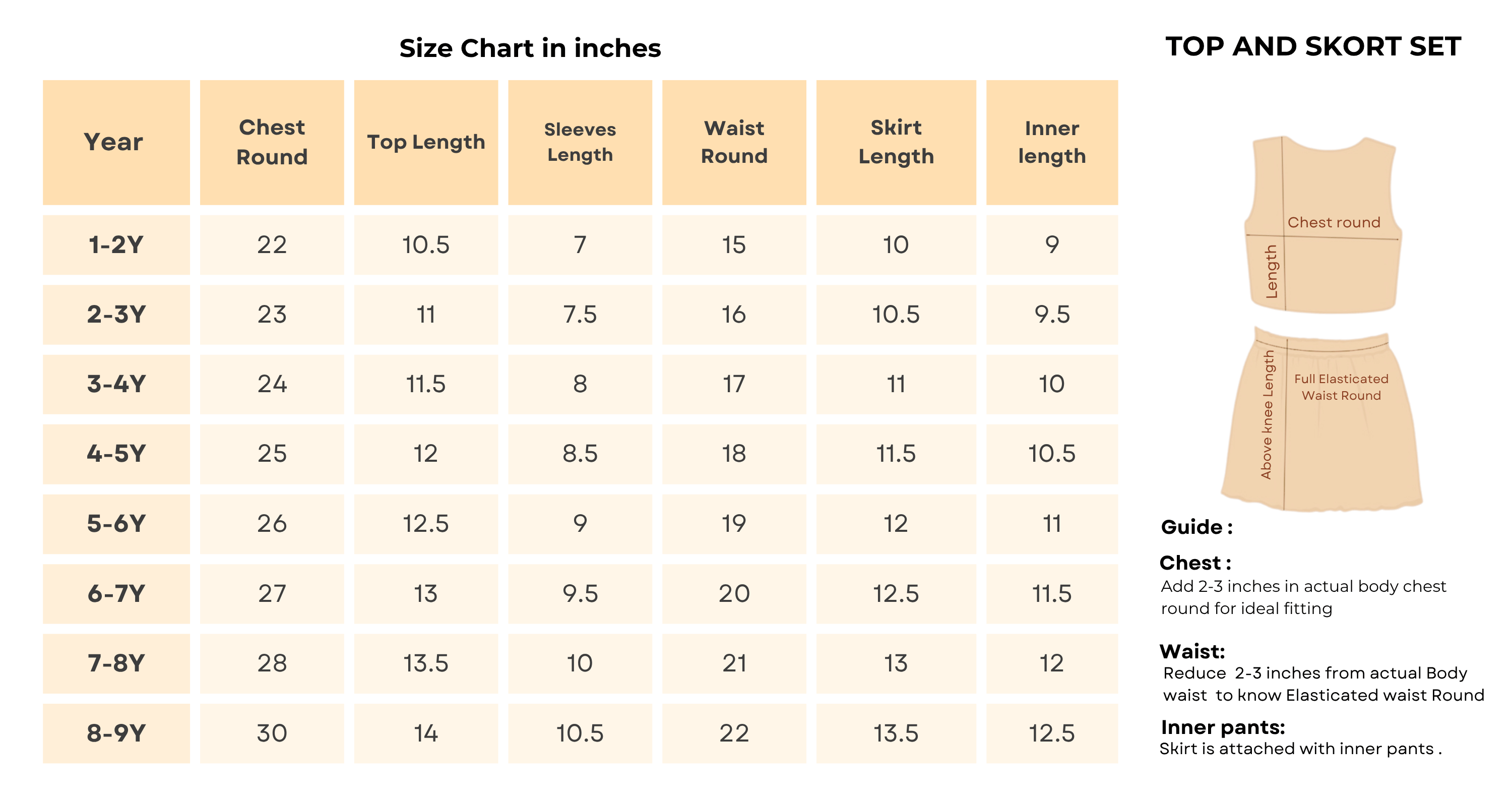Image resolution: width=1512 pixels, height=800 pixels.
Task: Click the 'Chest round' label on top illustration
Action: point(1334,222)
